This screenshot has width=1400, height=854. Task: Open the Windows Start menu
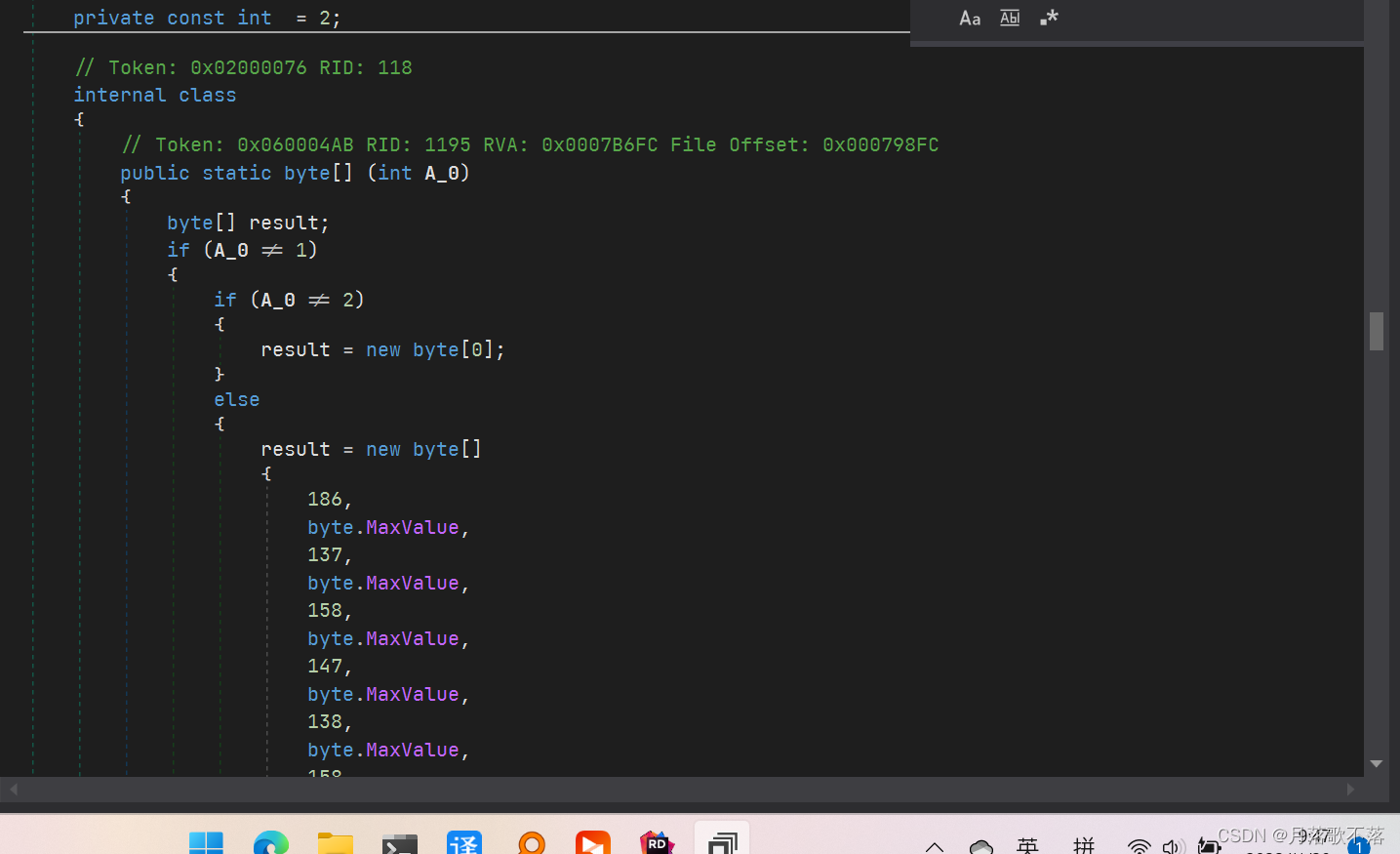[206, 844]
